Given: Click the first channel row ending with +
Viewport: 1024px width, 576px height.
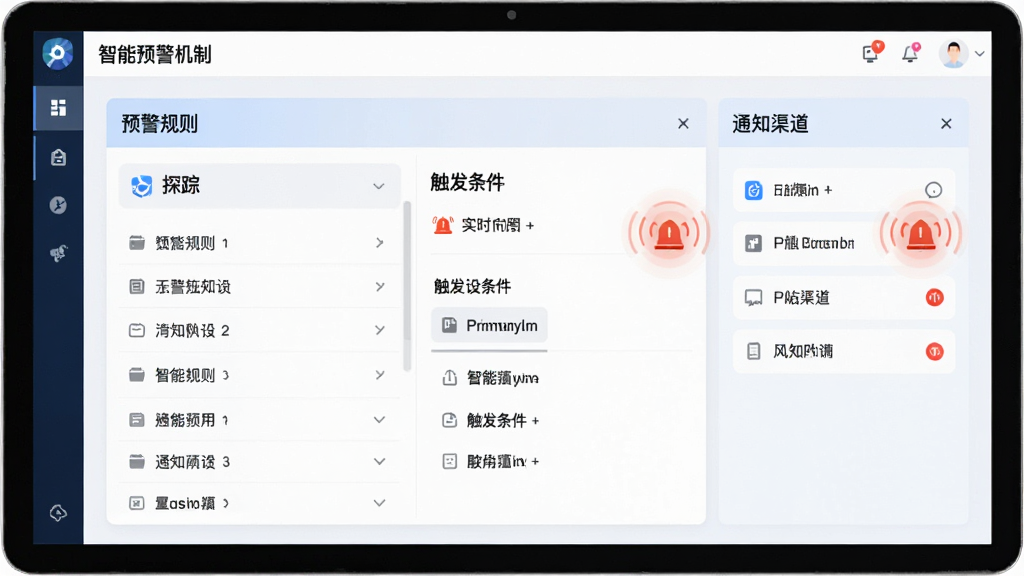Looking at the screenshot, I should 844,190.
